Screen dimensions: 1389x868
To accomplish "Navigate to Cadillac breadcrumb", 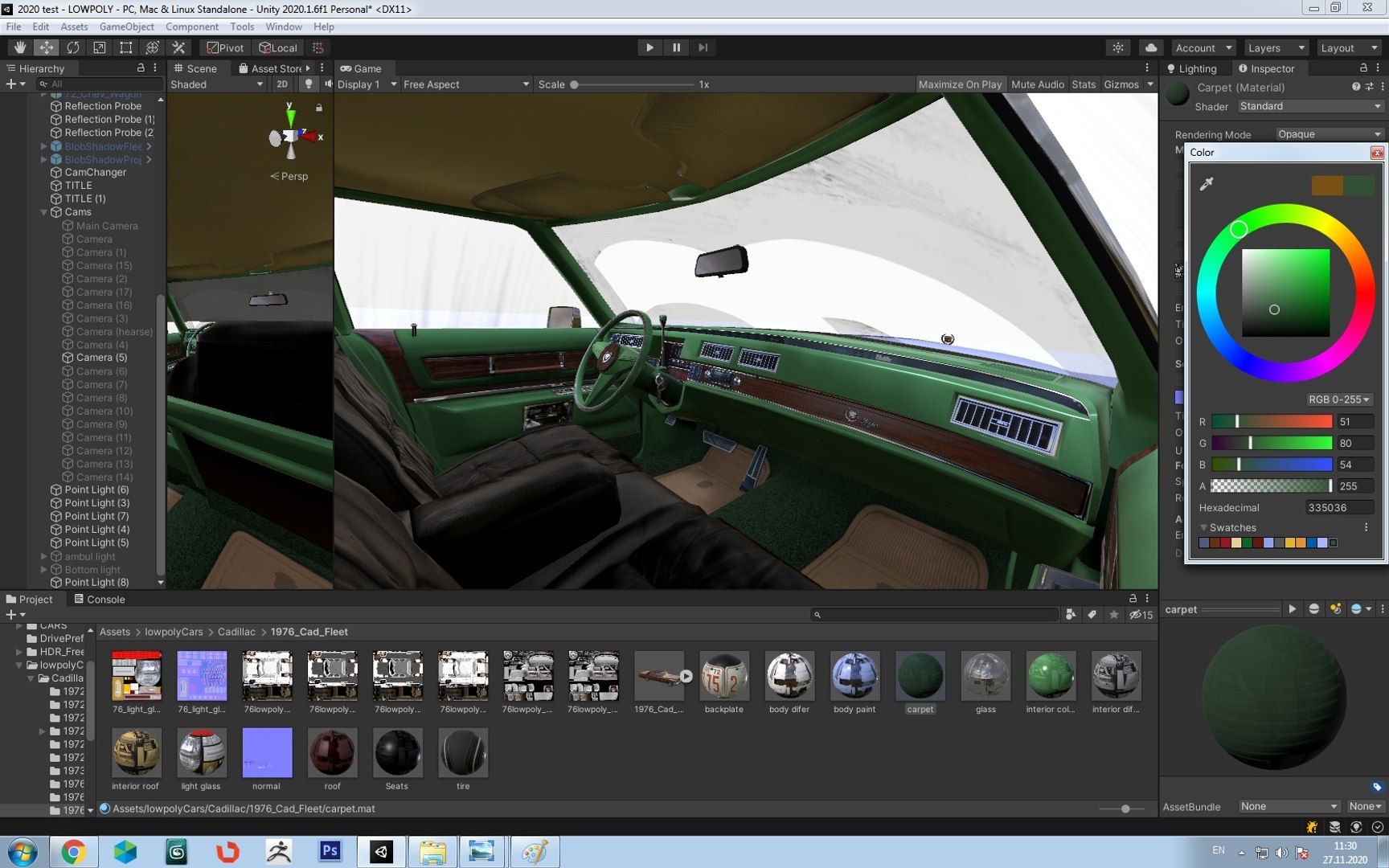I will click(236, 632).
